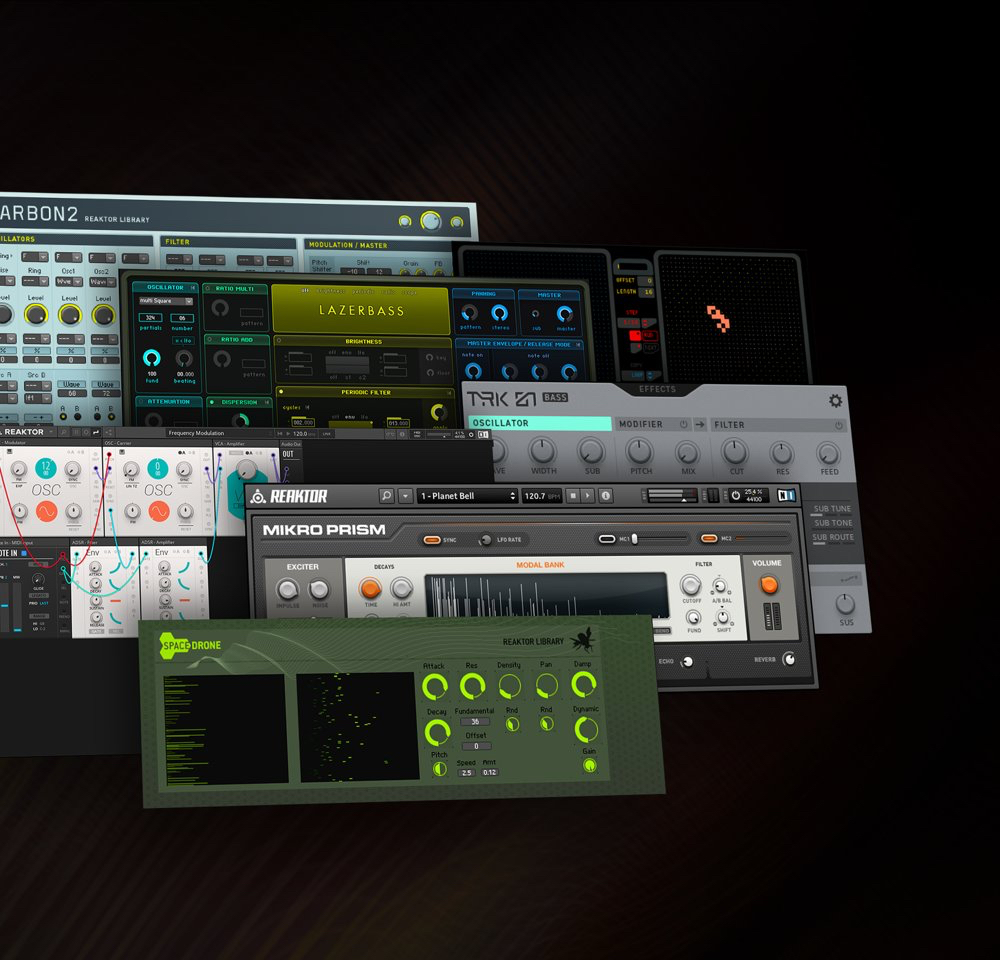Click the Res knob in Space Drone
Screen dimensions: 1000x960
(x=473, y=686)
